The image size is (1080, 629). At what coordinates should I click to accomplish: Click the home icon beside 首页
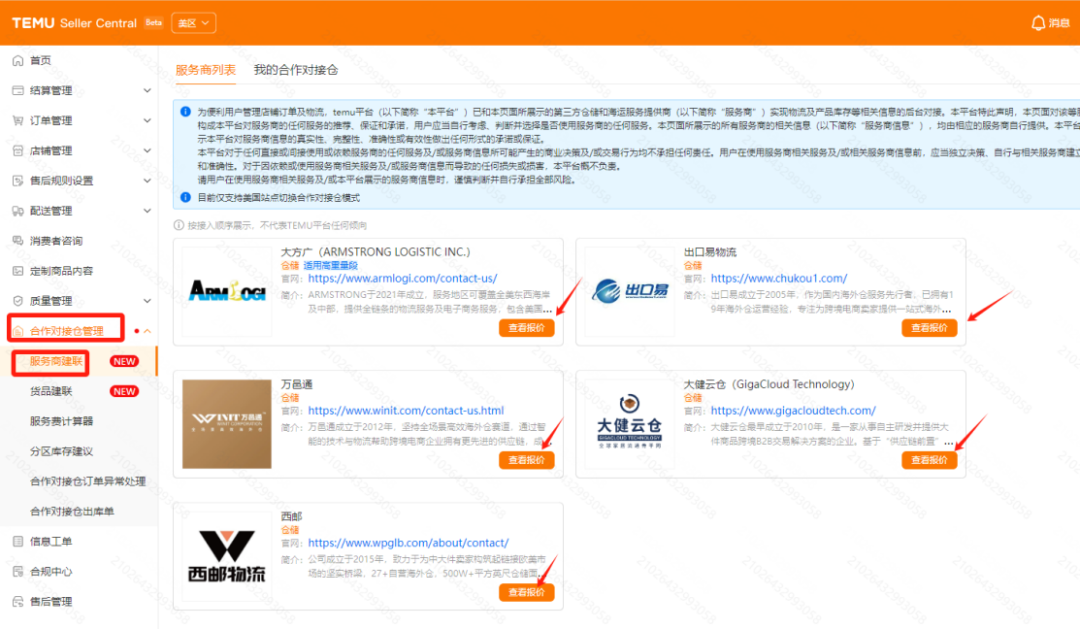click(18, 61)
